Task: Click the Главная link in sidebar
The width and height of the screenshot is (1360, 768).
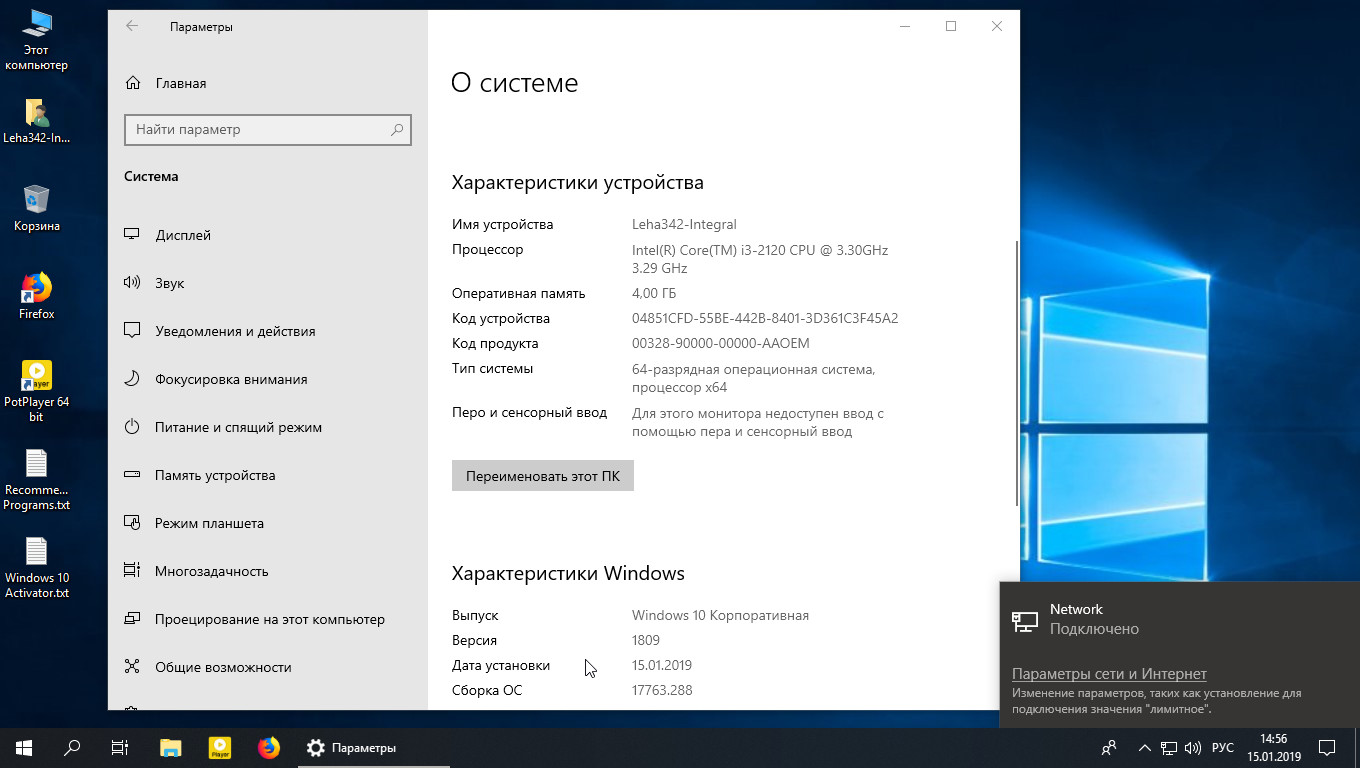Action: click(181, 83)
